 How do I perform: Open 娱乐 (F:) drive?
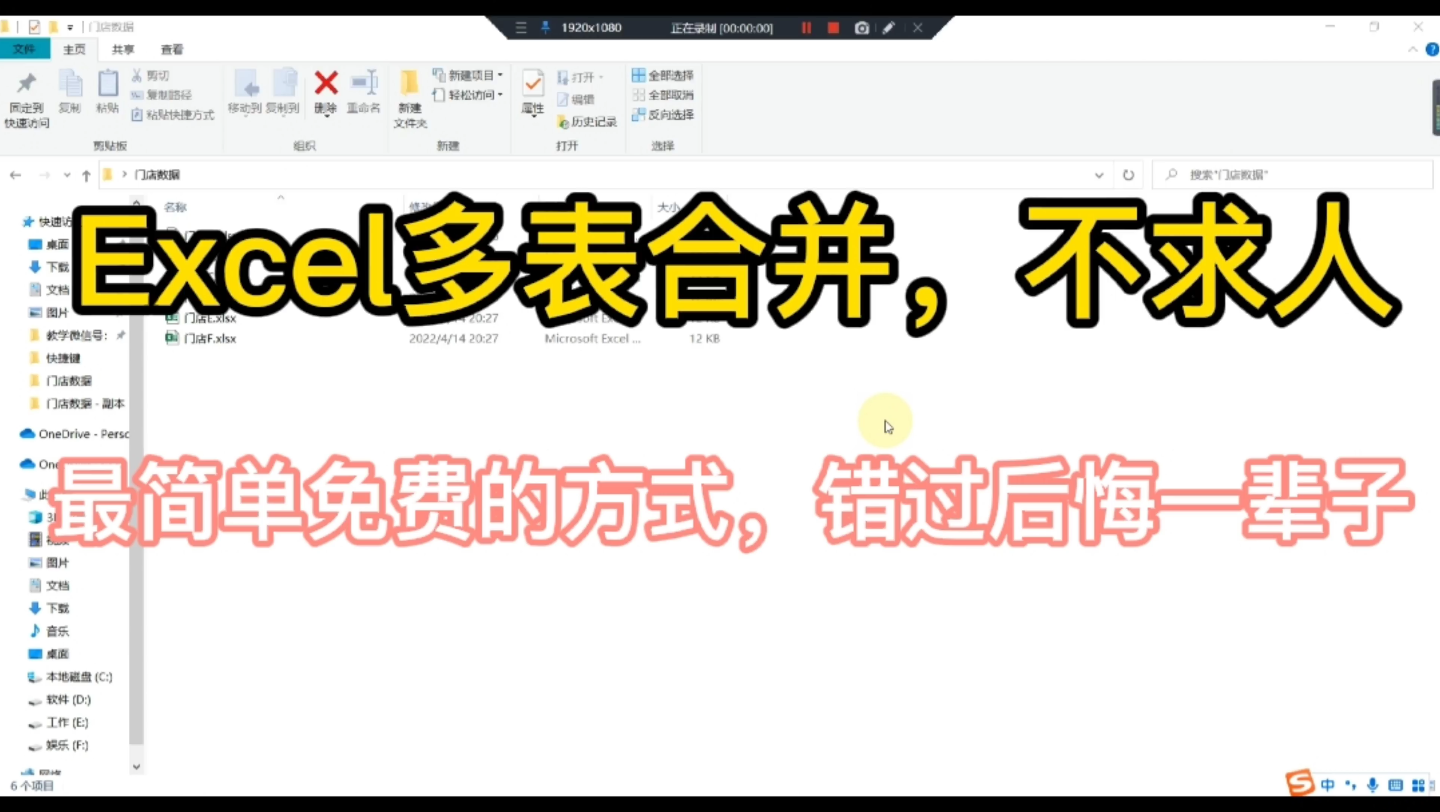59,745
